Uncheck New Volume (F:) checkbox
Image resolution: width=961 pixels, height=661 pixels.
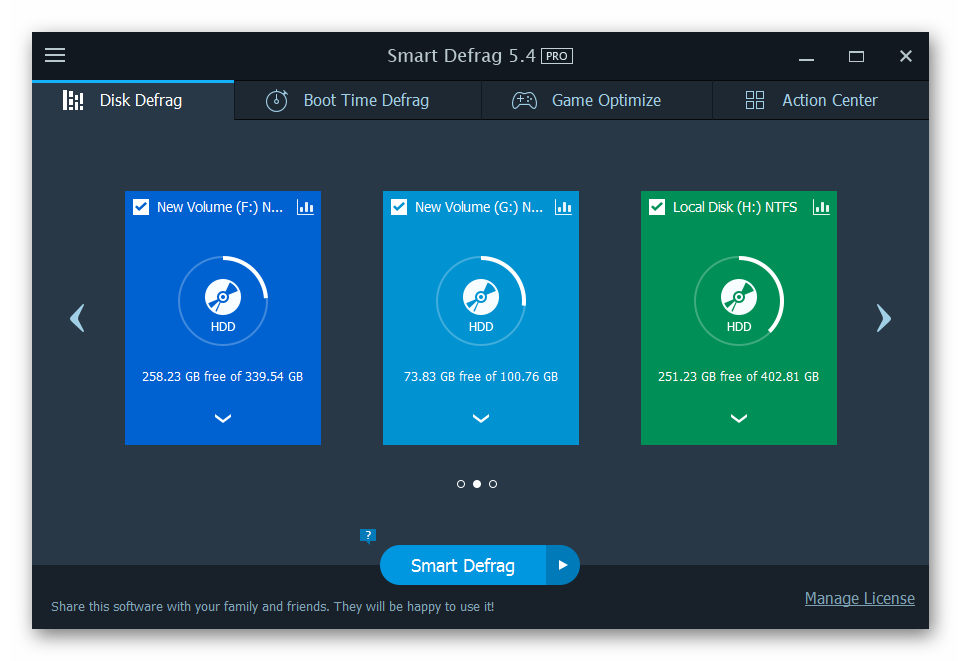(x=141, y=207)
